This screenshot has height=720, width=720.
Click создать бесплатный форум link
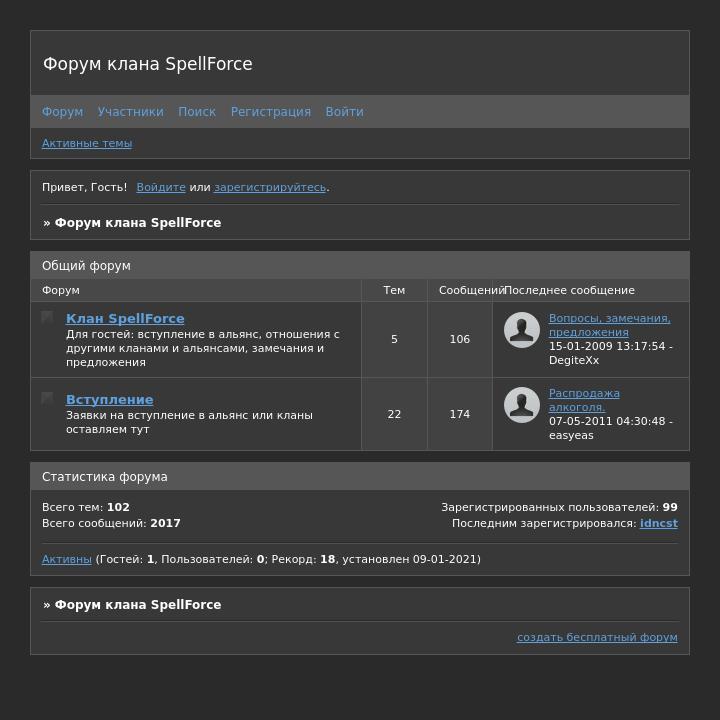(x=597, y=637)
